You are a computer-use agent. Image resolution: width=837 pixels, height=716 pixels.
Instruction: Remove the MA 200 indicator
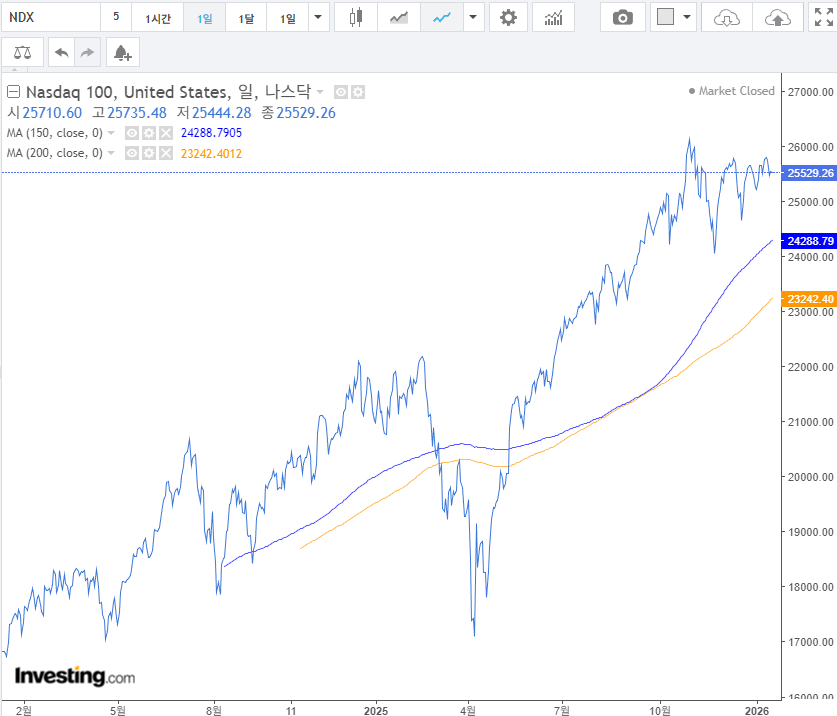pyautogui.click(x=166, y=153)
